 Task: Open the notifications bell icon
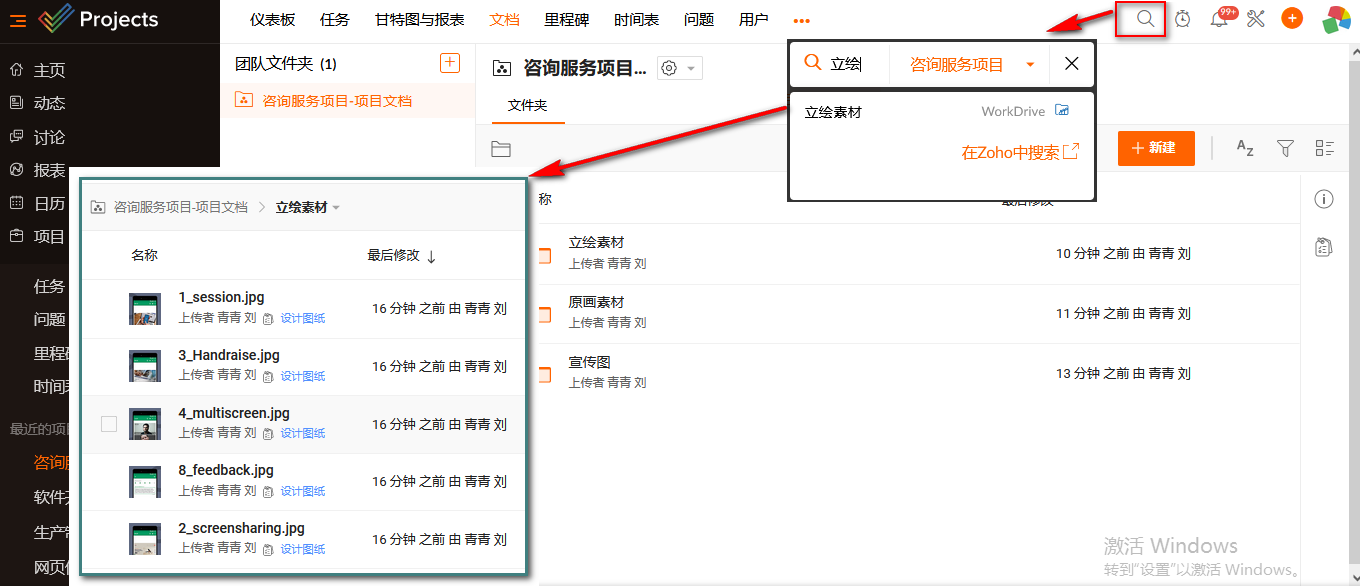1219,19
